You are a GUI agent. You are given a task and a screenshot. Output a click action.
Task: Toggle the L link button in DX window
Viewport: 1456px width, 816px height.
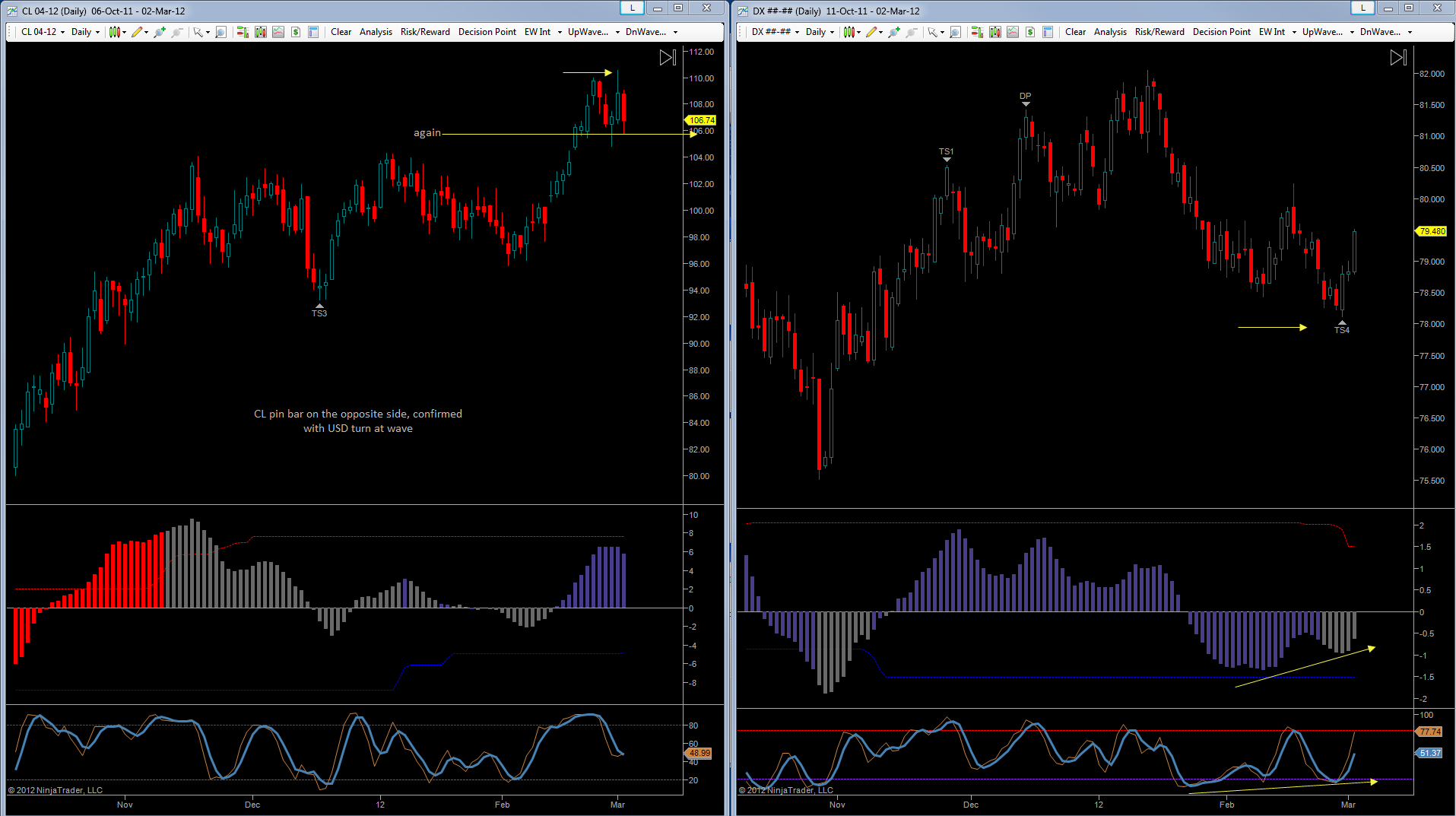tap(1362, 8)
